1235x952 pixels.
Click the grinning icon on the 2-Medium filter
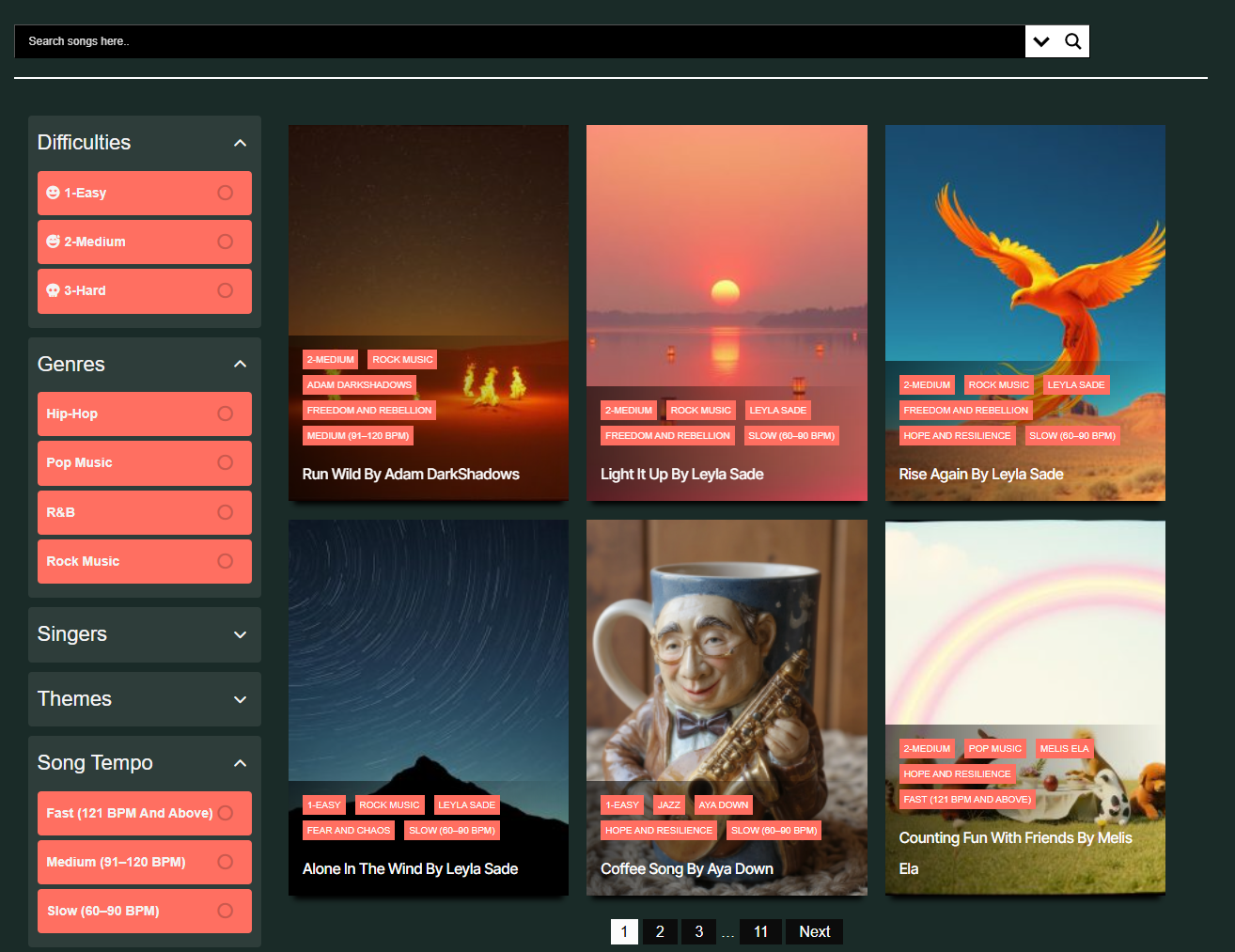(x=55, y=242)
